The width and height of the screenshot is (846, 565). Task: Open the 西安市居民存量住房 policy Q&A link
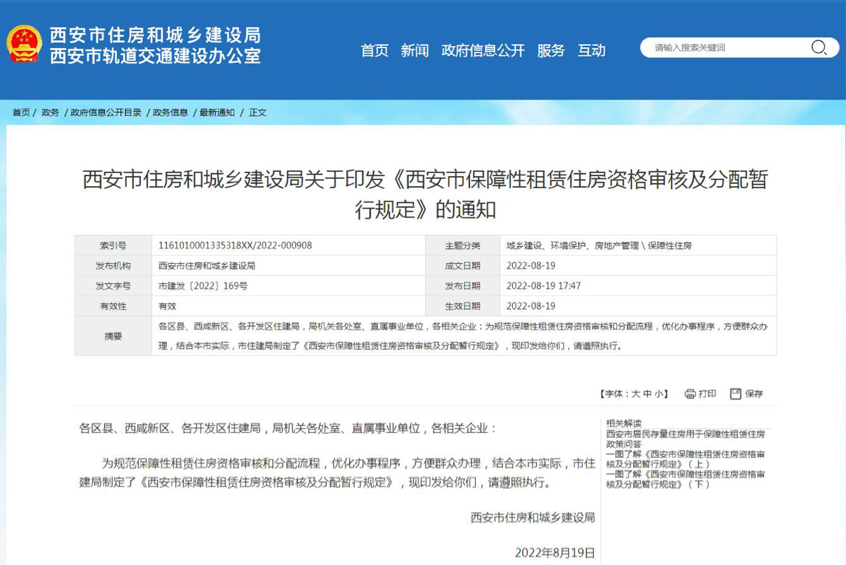click(685, 438)
